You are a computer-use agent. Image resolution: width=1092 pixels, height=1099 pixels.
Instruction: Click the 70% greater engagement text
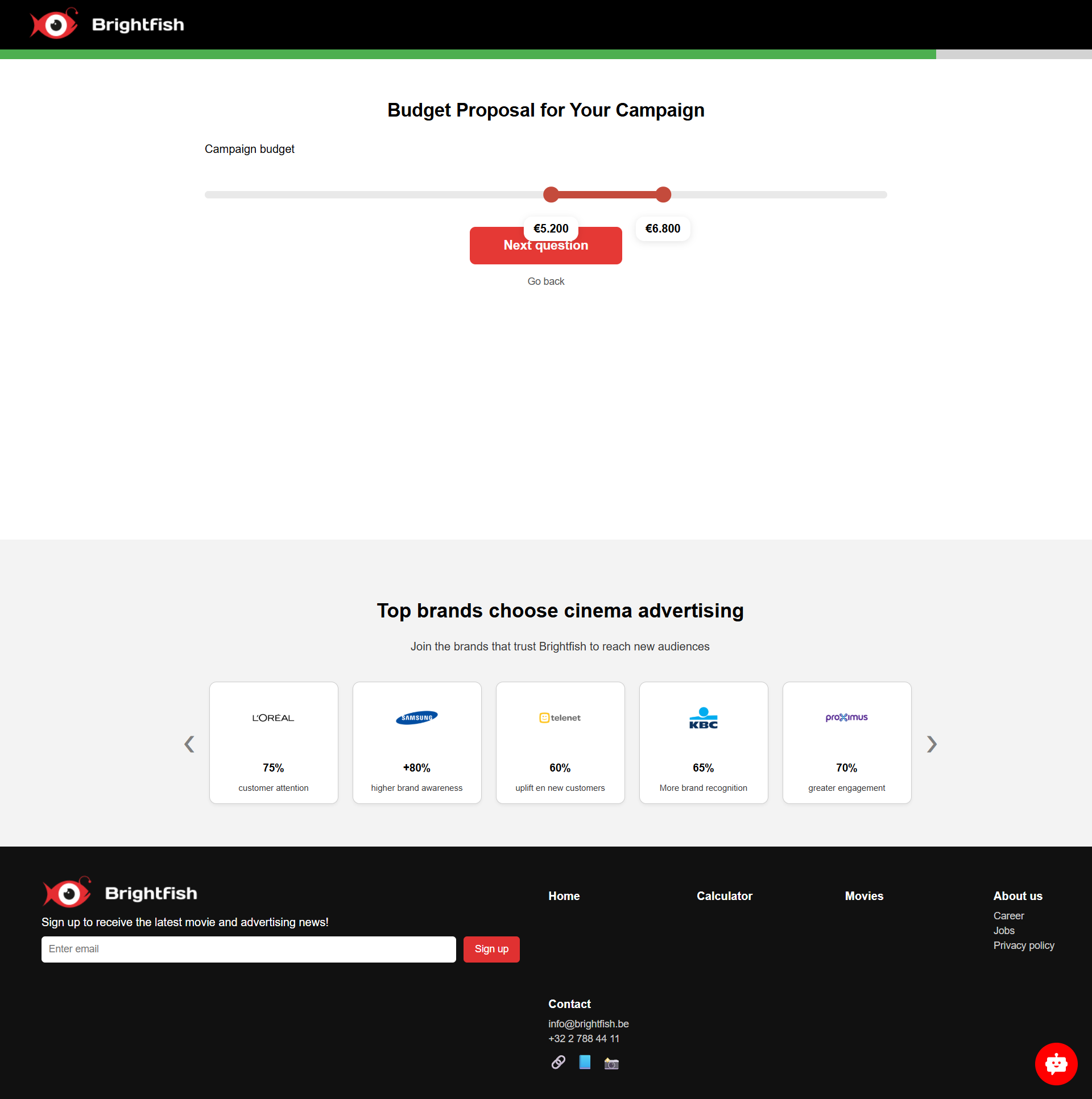pos(847,778)
